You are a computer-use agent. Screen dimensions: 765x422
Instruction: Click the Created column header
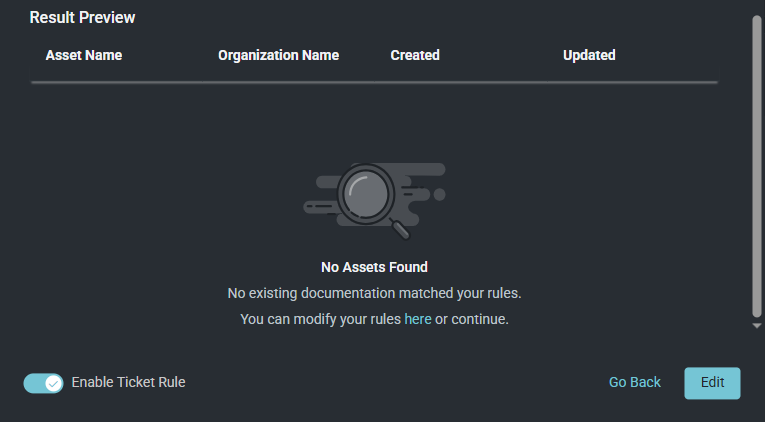pos(415,55)
